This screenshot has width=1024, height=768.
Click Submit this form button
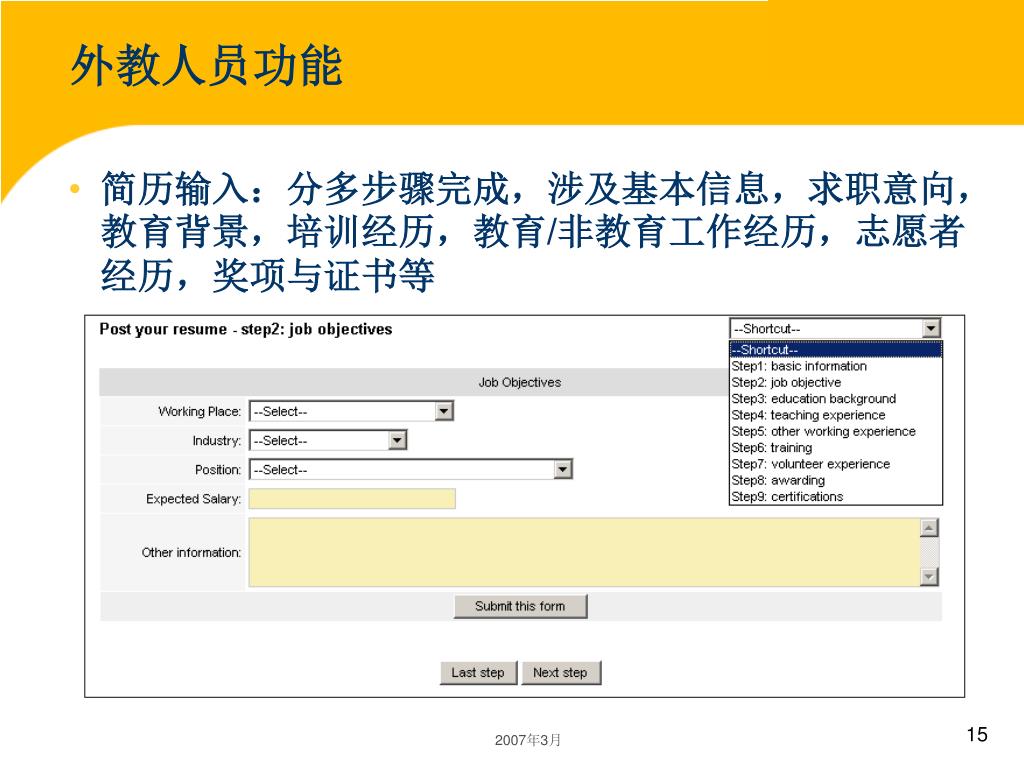click(x=520, y=606)
